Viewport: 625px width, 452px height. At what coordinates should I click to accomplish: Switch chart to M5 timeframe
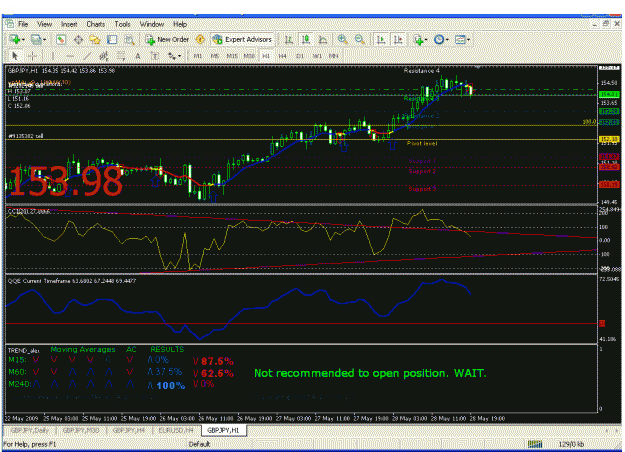[x=215, y=56]
